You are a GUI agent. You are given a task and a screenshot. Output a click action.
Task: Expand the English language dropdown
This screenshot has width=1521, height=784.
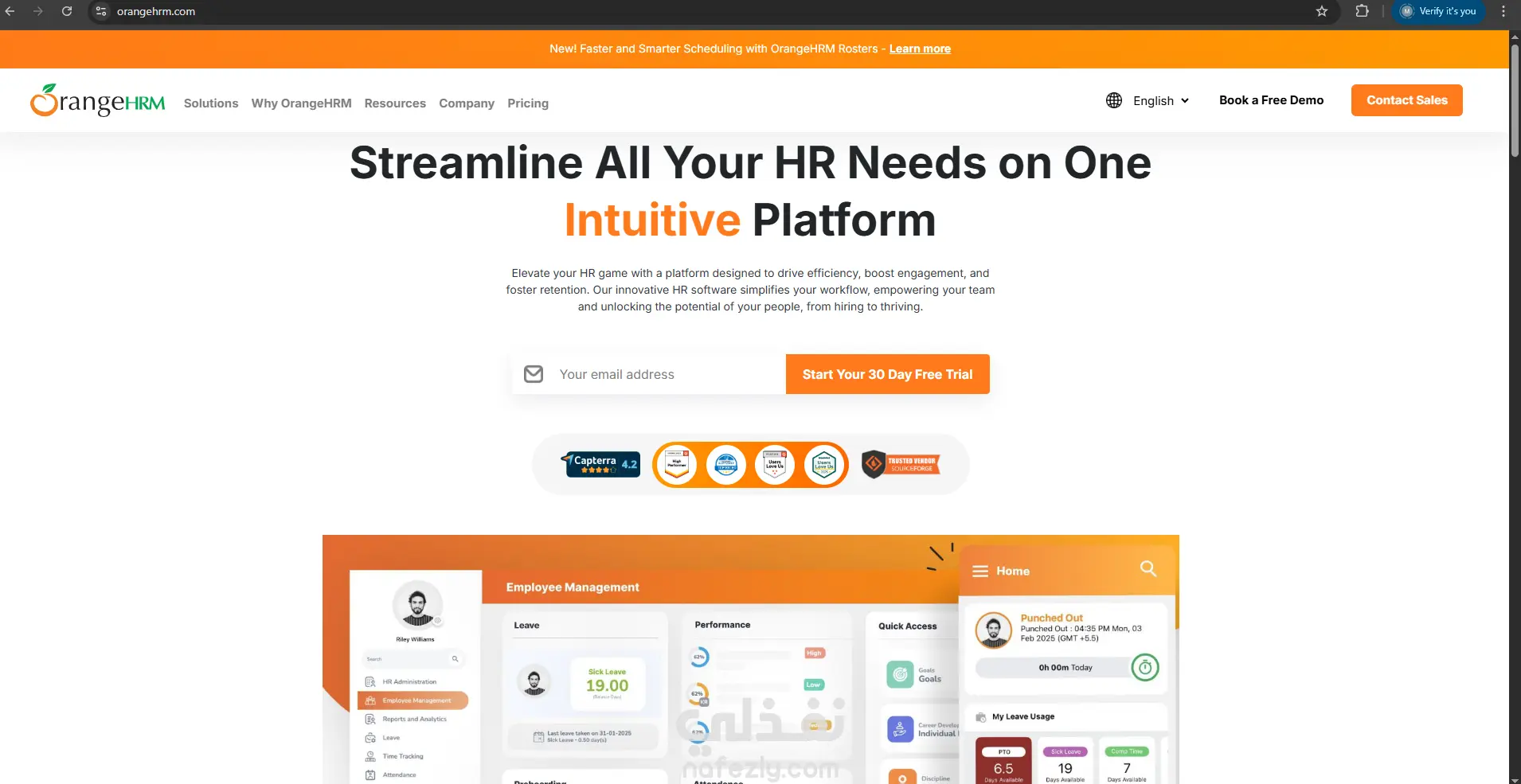pyautogui.click(x=1161, y=100)
